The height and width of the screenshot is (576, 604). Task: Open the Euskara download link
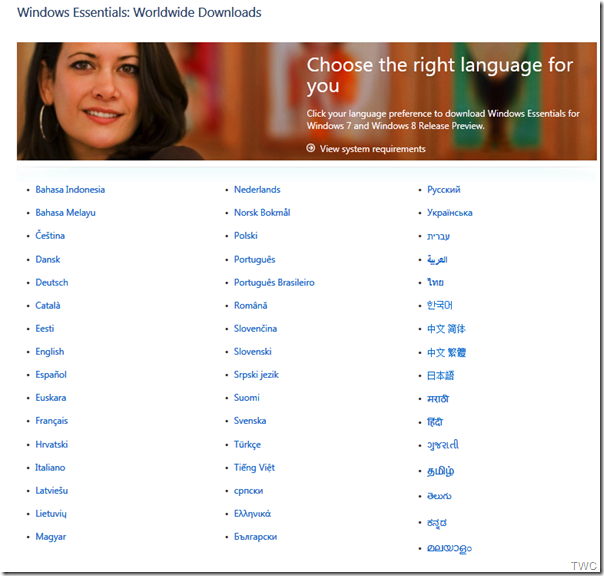(x=50, y=398)
